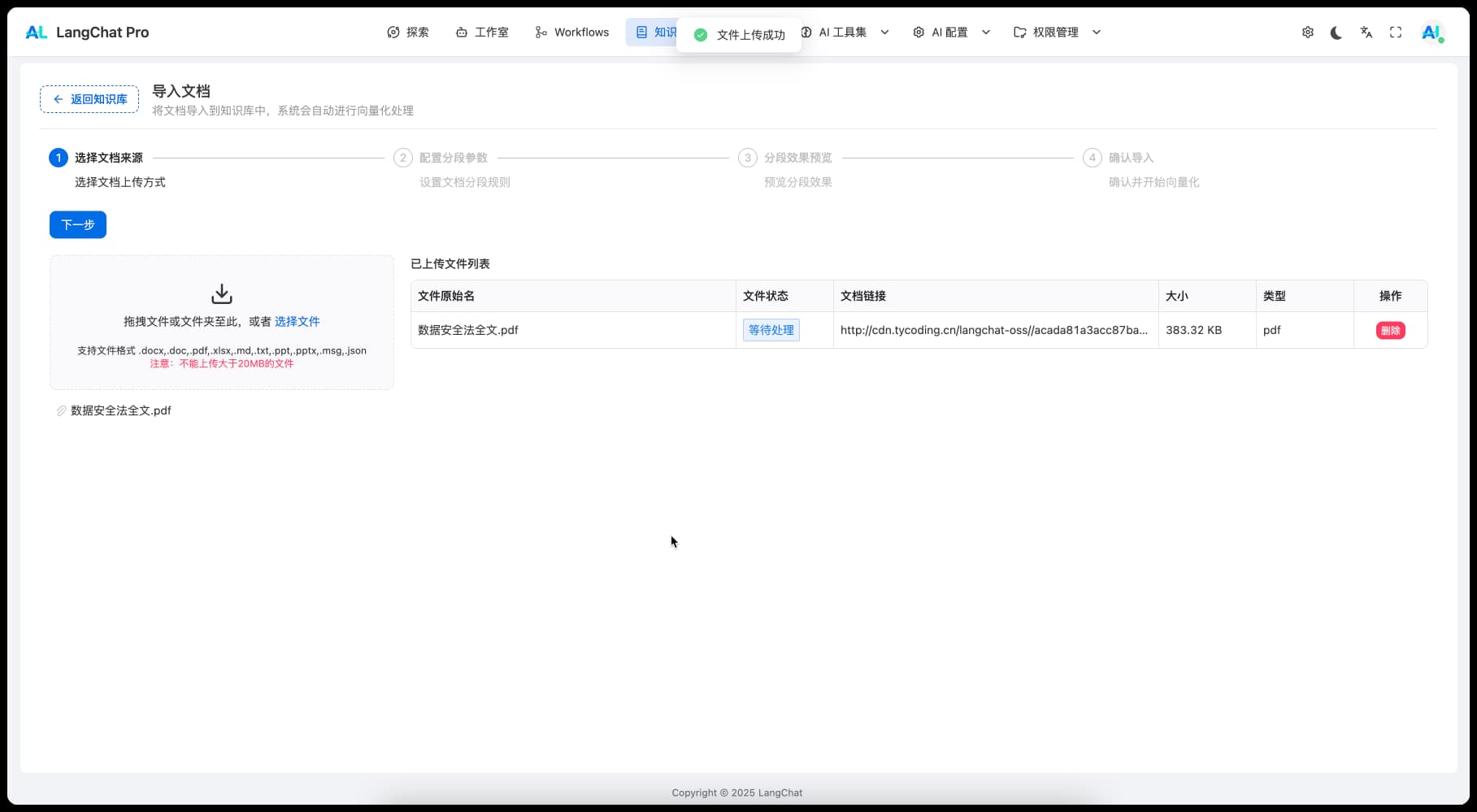The width and height of the screenshot is (1477, 812).
Task: Go to the 工作室 menu item
Action: pyautogui.click(x=482, y=33)
